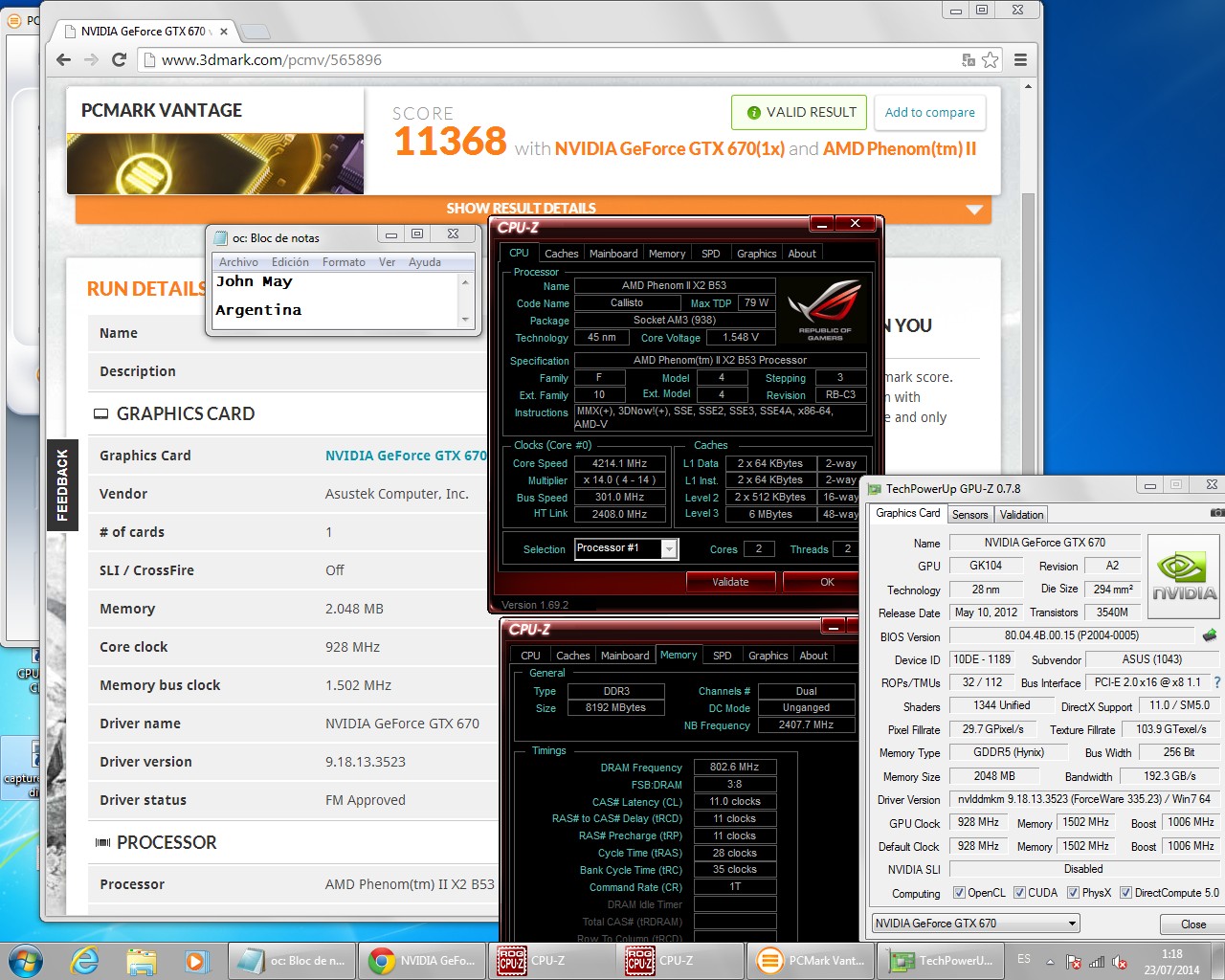Open Notepad's Archivo menu
This screenshot has height=980, width=1225.
click(238, 262)
